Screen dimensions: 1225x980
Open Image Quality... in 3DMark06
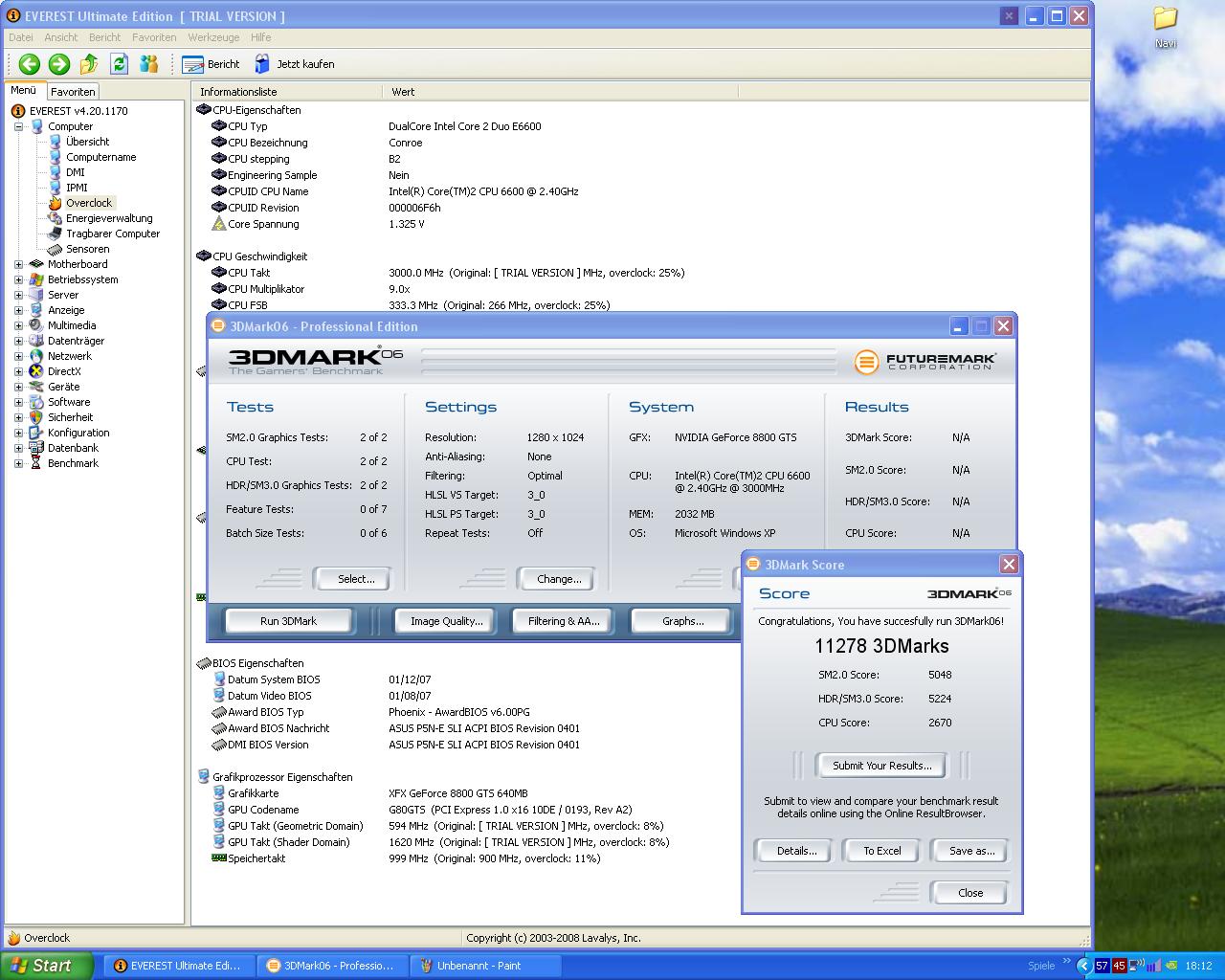tap(446, 621)
